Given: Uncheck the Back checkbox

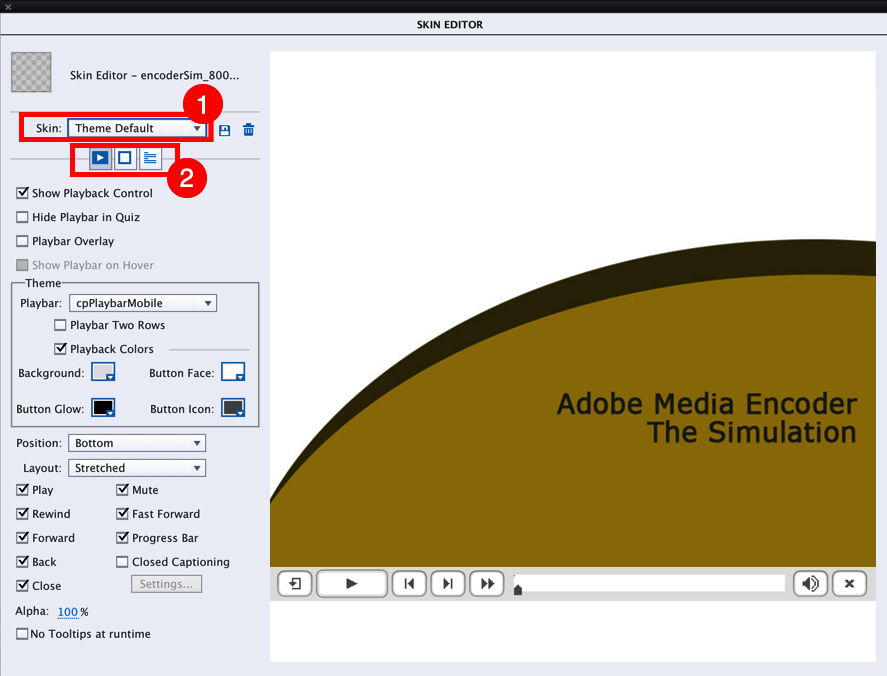Looking at the screenshot, I should tap(23, 562).
